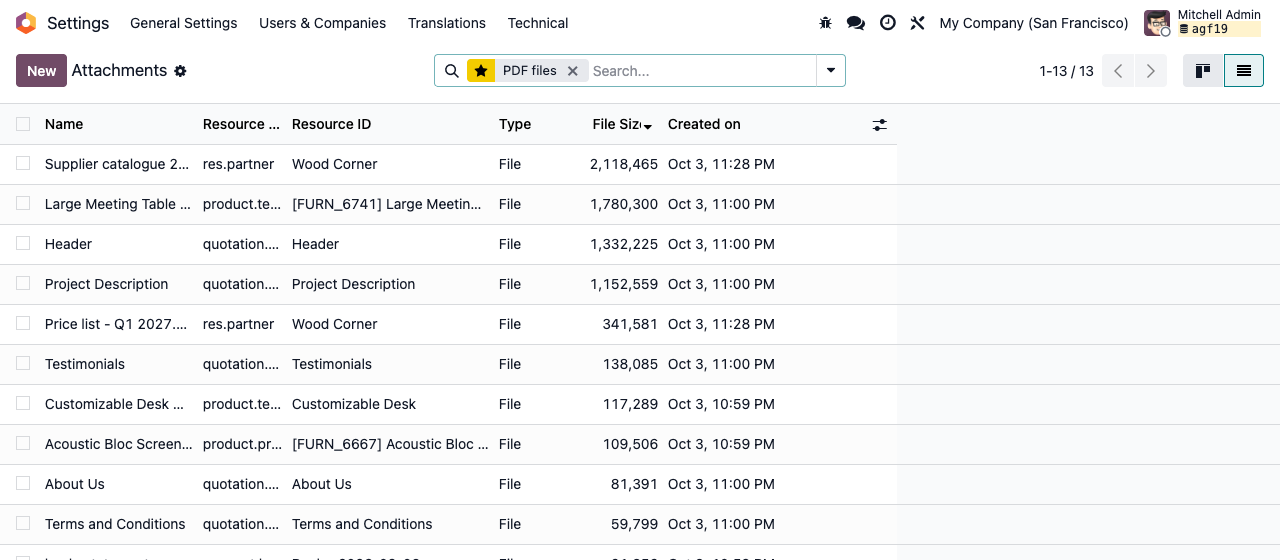
Task: Select the Large Meeting Table row checkbox
Action: pyautogui.click(x=23, y=203)
